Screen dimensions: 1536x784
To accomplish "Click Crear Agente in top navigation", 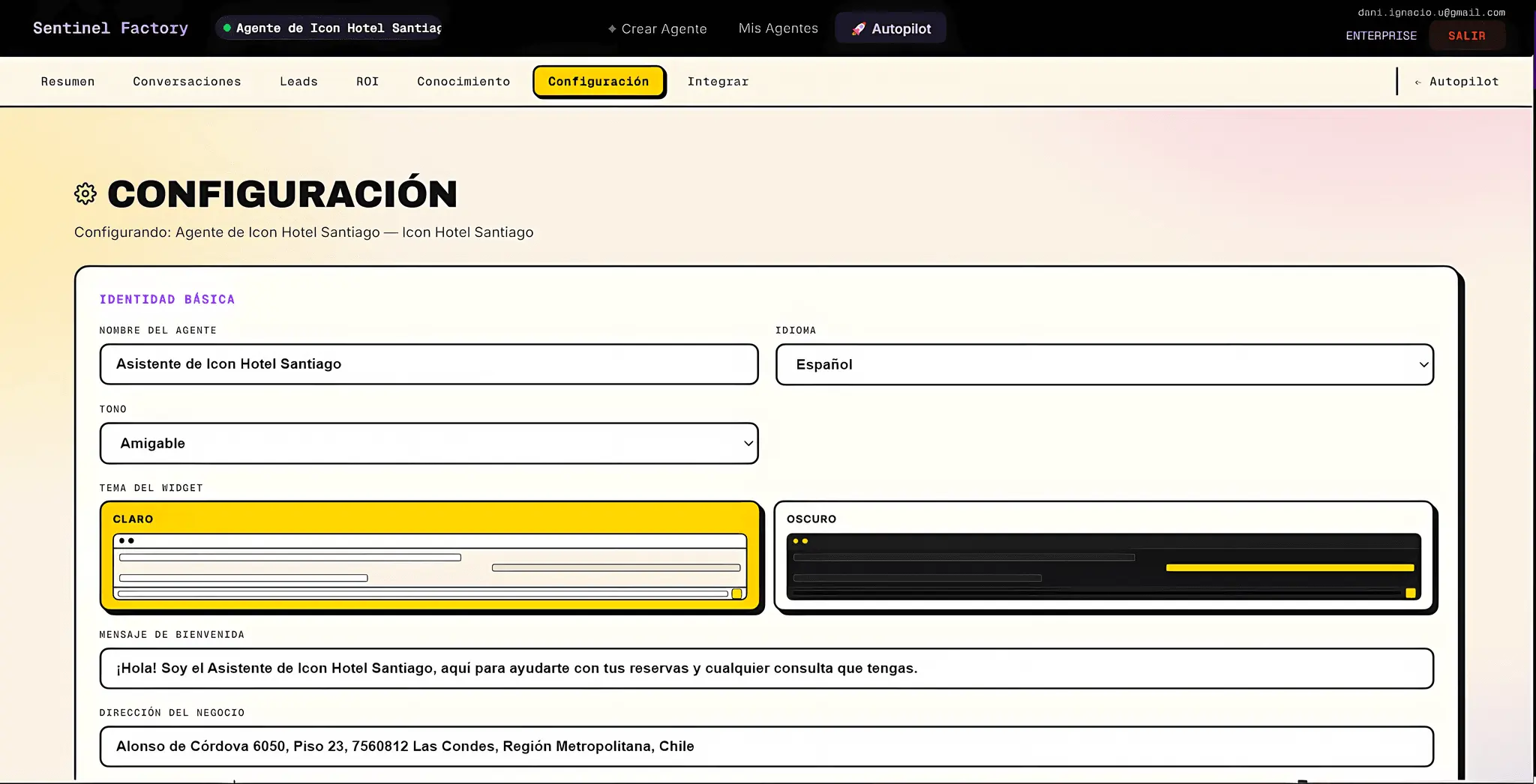I will 657,28.
